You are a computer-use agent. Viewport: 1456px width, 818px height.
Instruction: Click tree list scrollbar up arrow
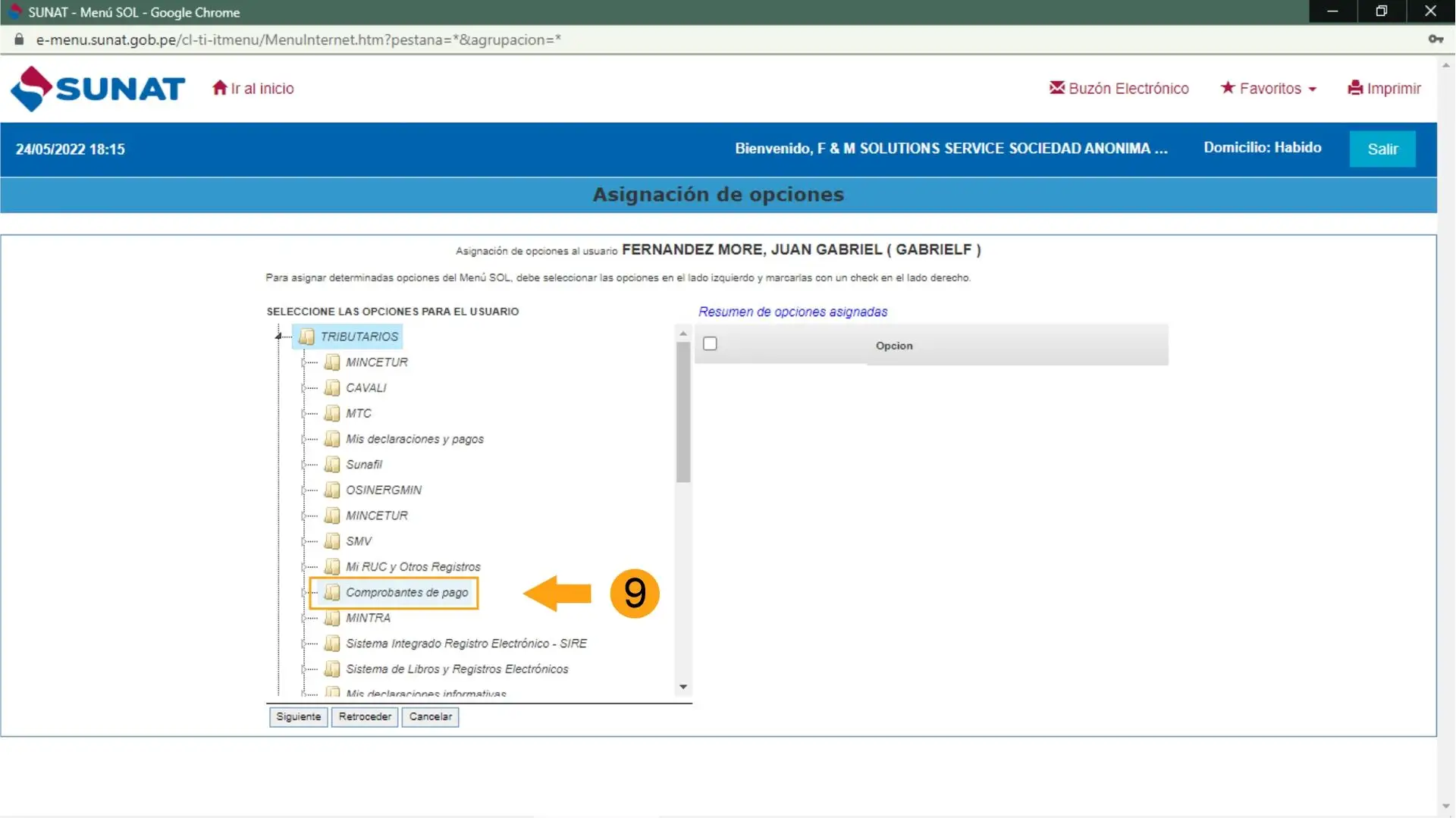(x=683, y=334)
